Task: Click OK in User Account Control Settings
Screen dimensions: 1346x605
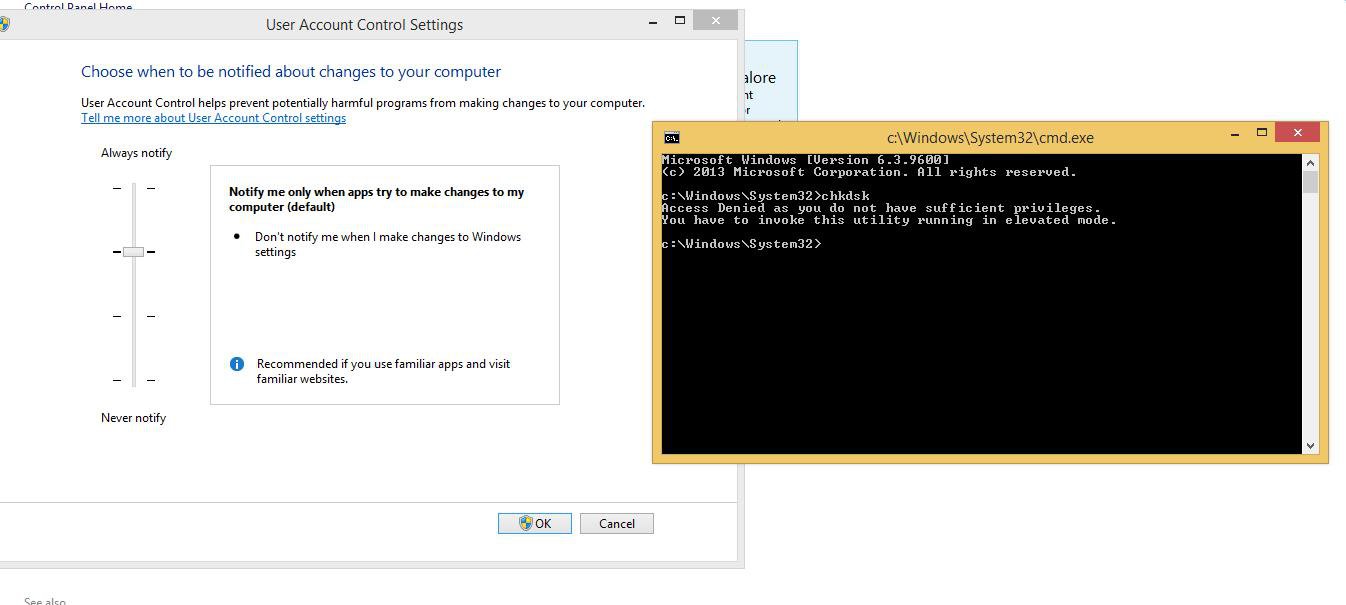Action: coord(535,523)
